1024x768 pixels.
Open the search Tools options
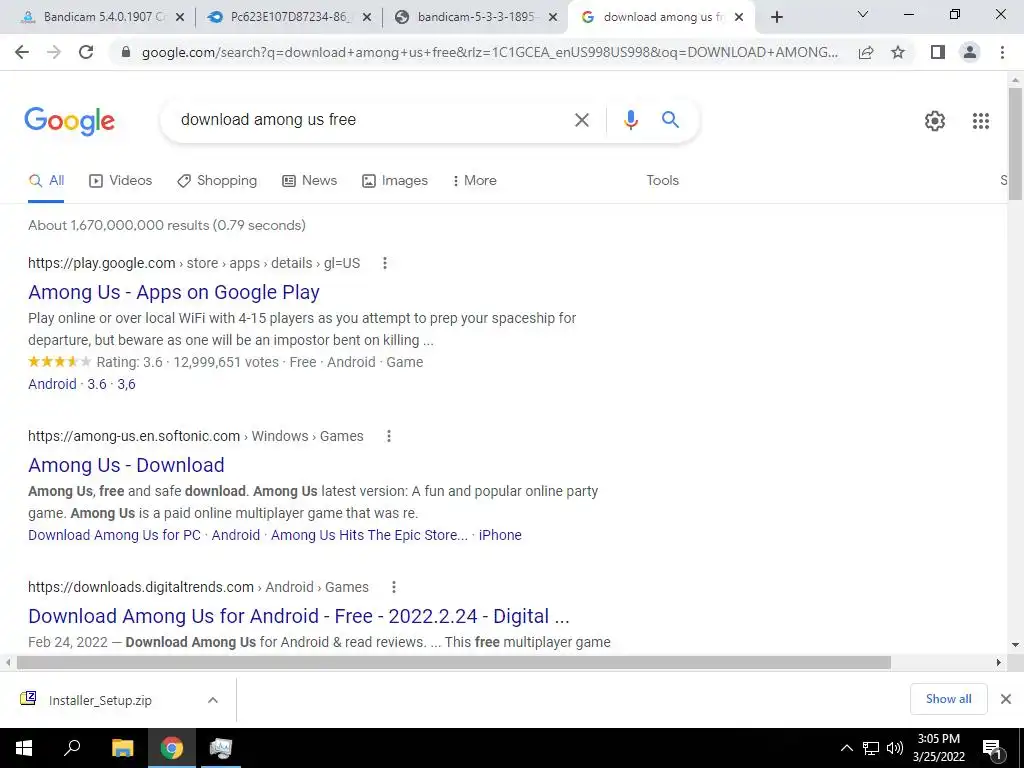pyautogui.click(x=662, y=181)
